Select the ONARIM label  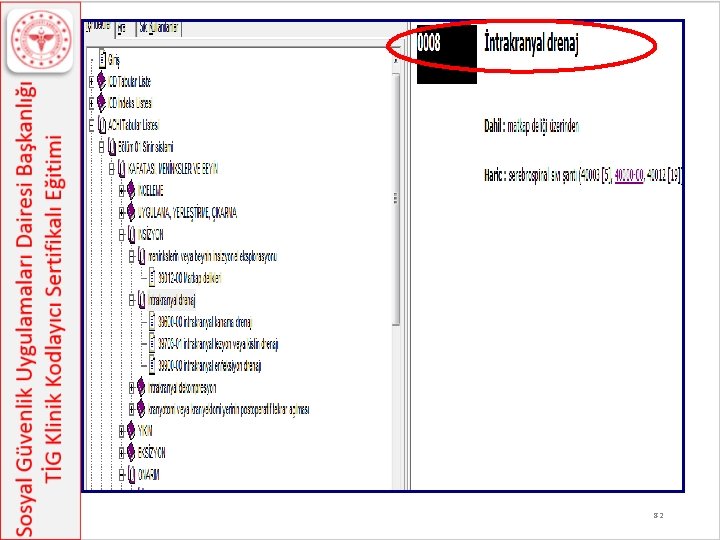coord(149,474)
